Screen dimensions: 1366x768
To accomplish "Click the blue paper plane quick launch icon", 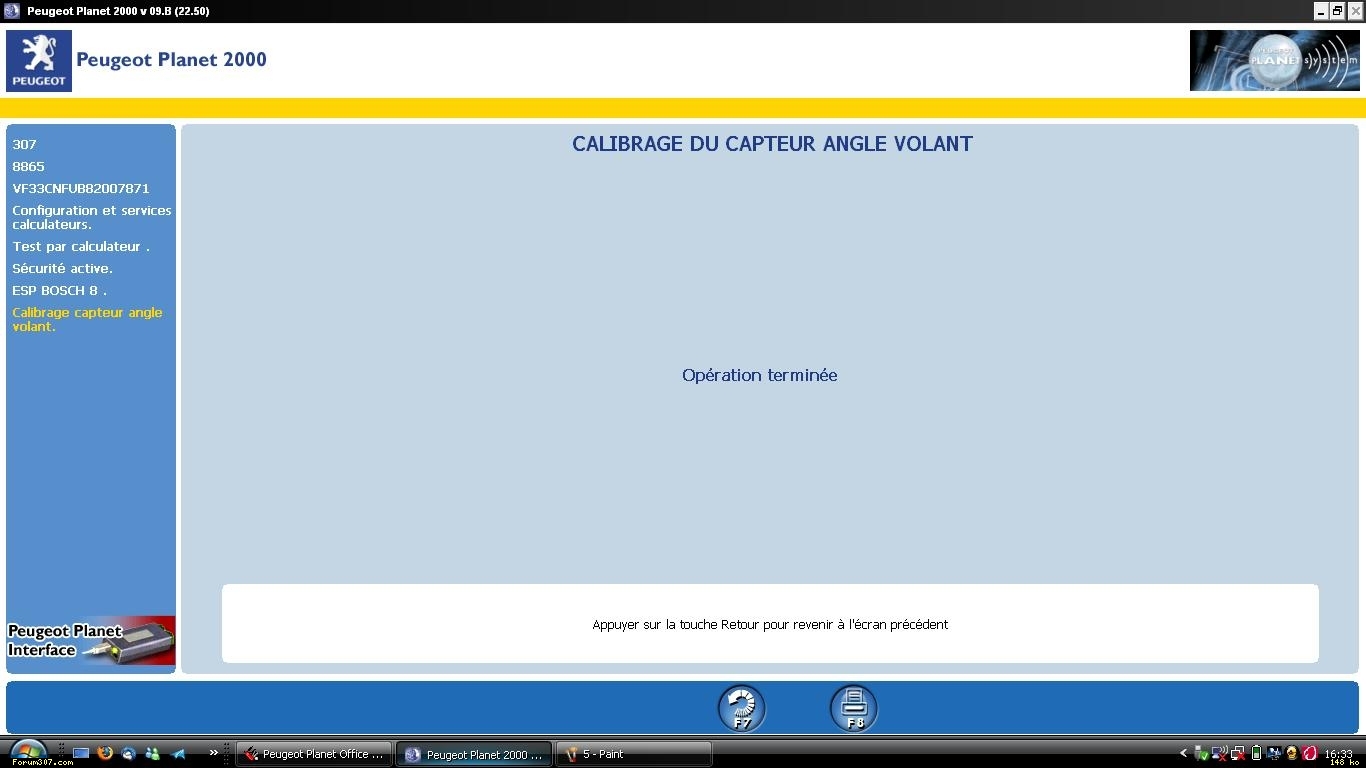I will tap(178, 754).
